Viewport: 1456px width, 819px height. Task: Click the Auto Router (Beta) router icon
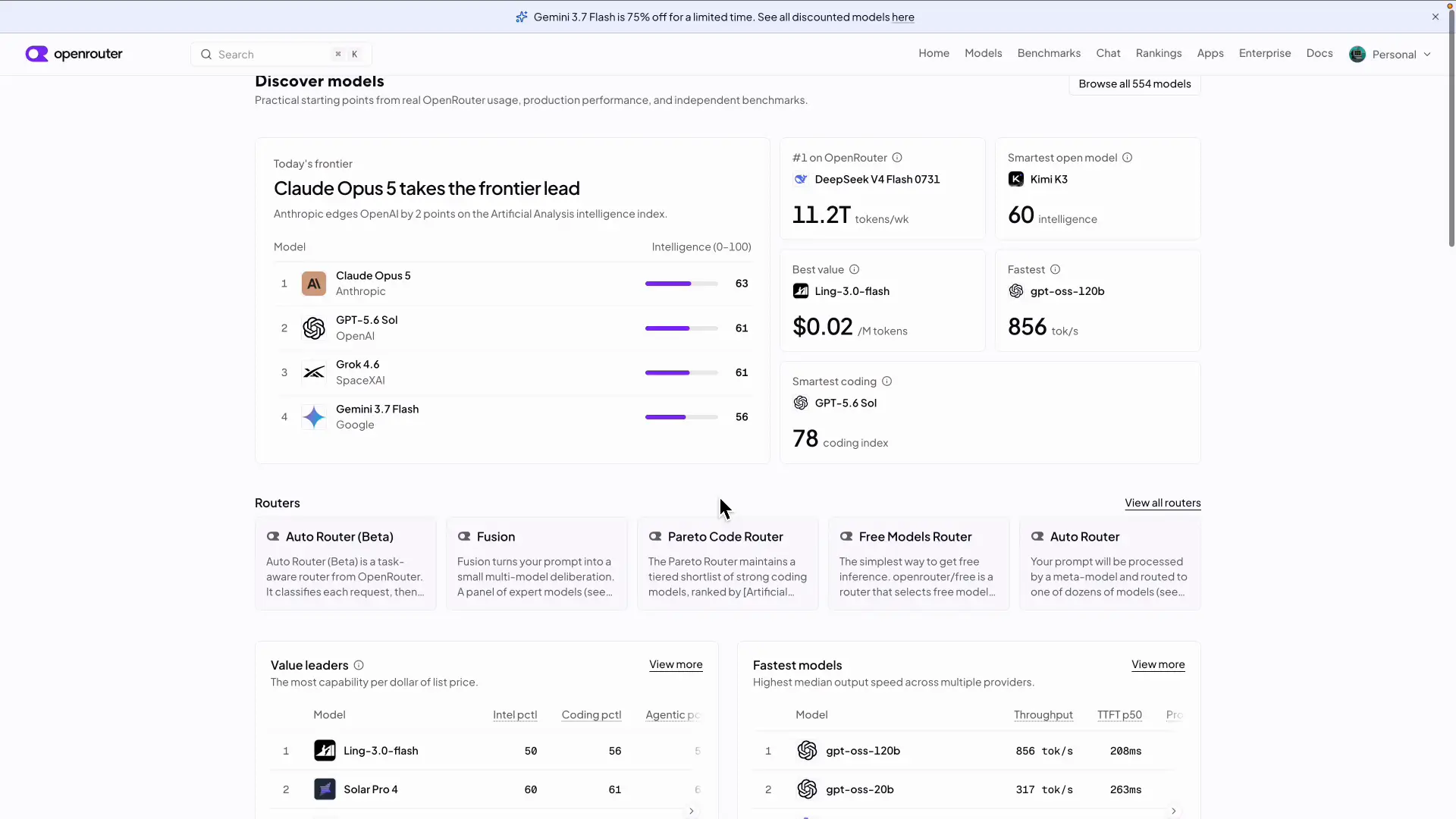273,537
